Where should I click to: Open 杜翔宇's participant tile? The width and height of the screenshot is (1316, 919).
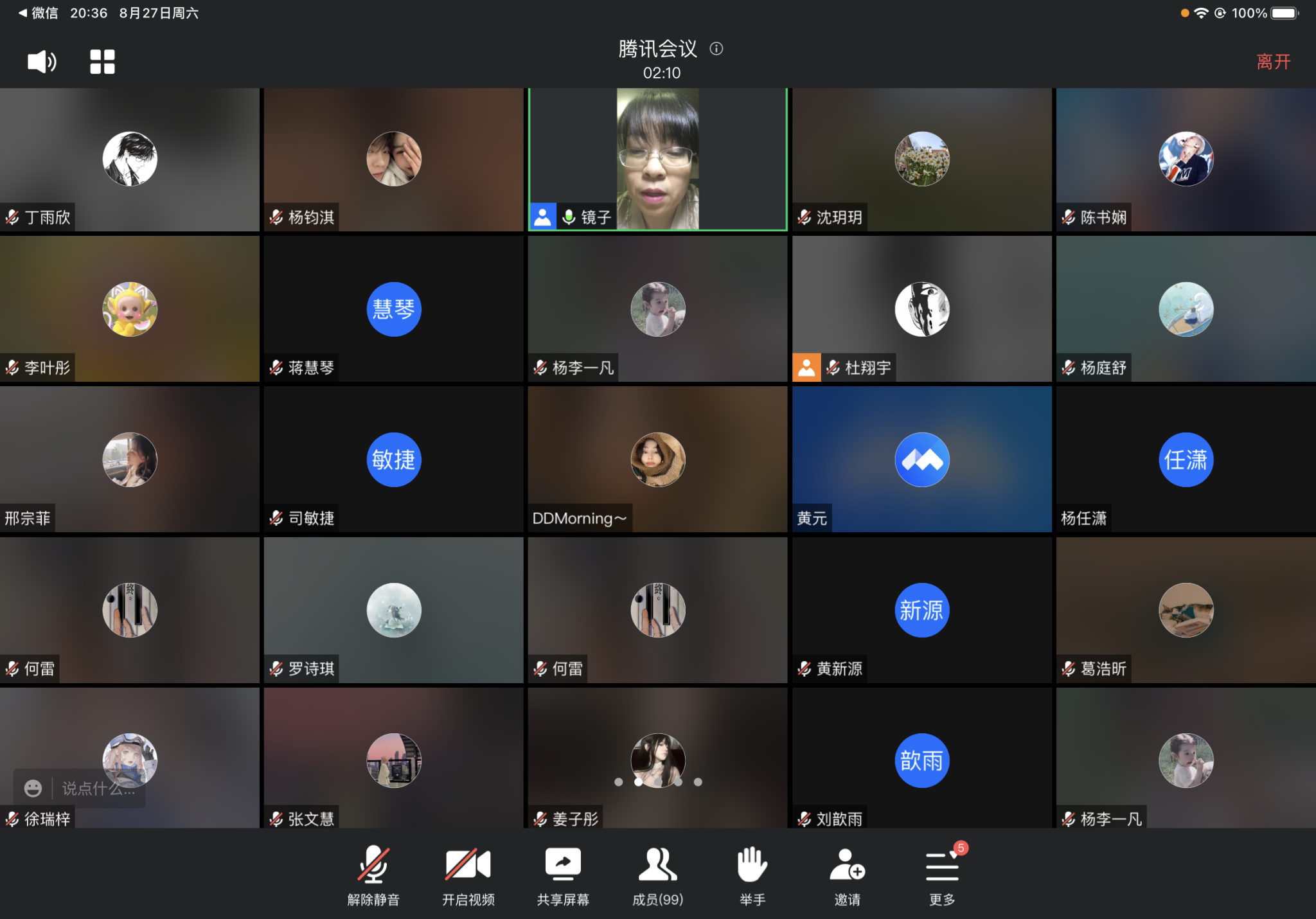point(921,308)
